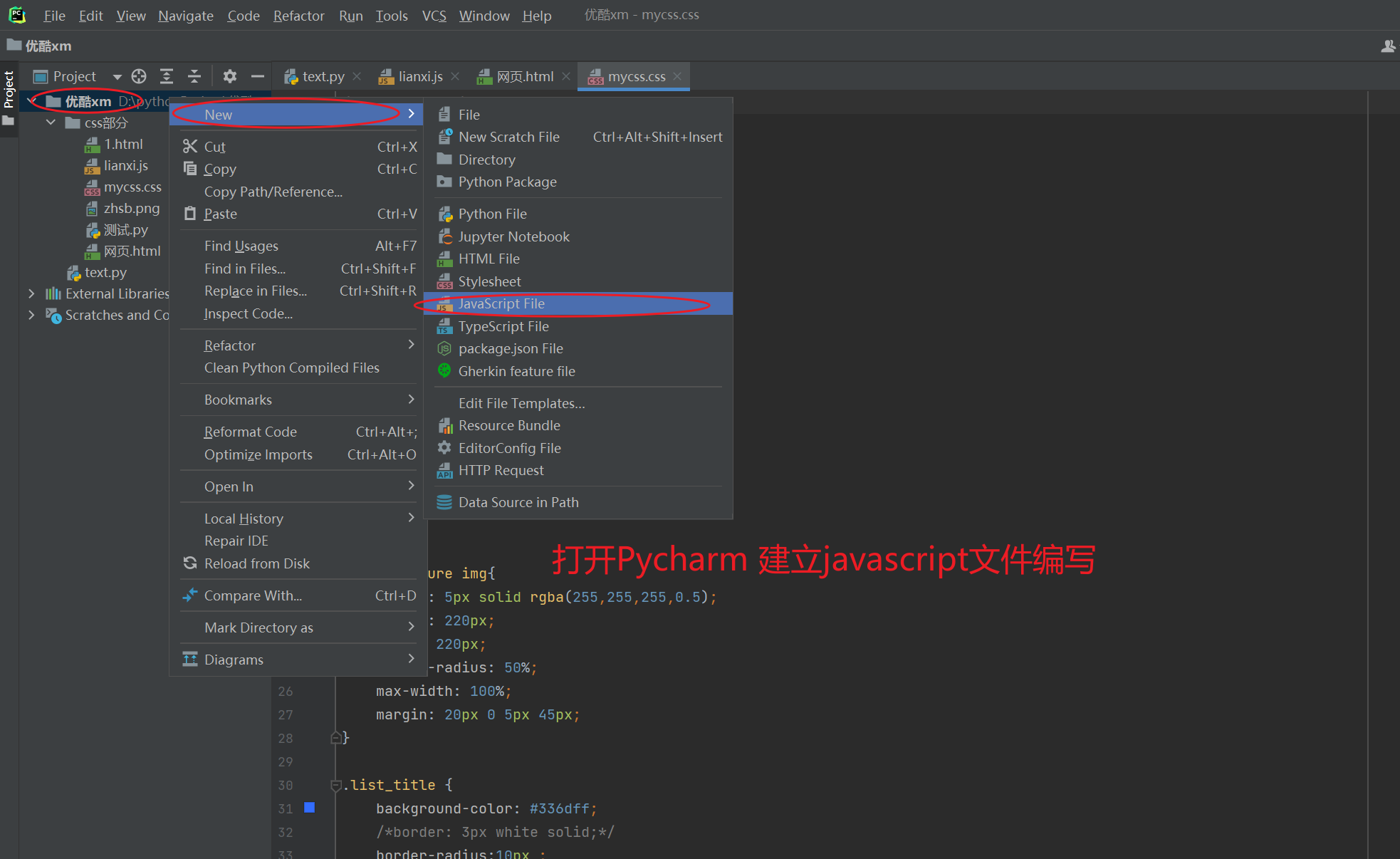Viewport: 1400px width, 859px height.
Task: Open the vertical Project tool window tab
Action: click(x=9, y=98)
